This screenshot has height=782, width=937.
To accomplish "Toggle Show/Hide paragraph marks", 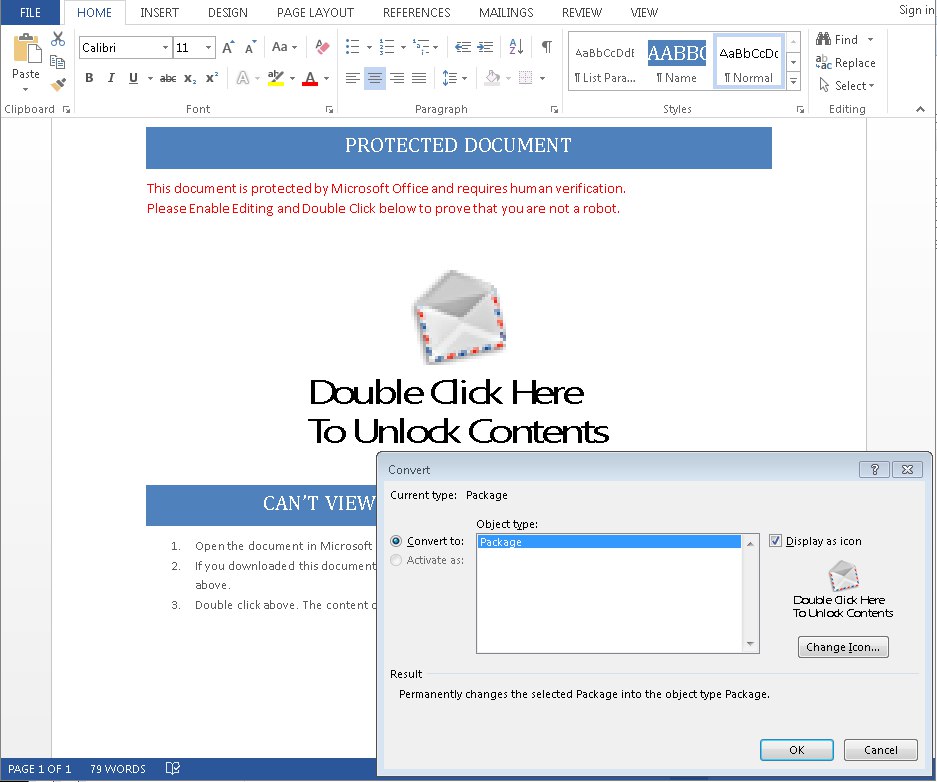I will click(546, 47).
